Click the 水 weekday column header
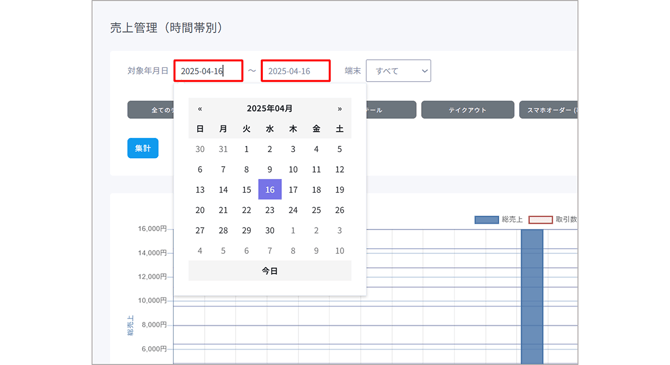Viewport: 670px width, 365px height. click(270, 129)
